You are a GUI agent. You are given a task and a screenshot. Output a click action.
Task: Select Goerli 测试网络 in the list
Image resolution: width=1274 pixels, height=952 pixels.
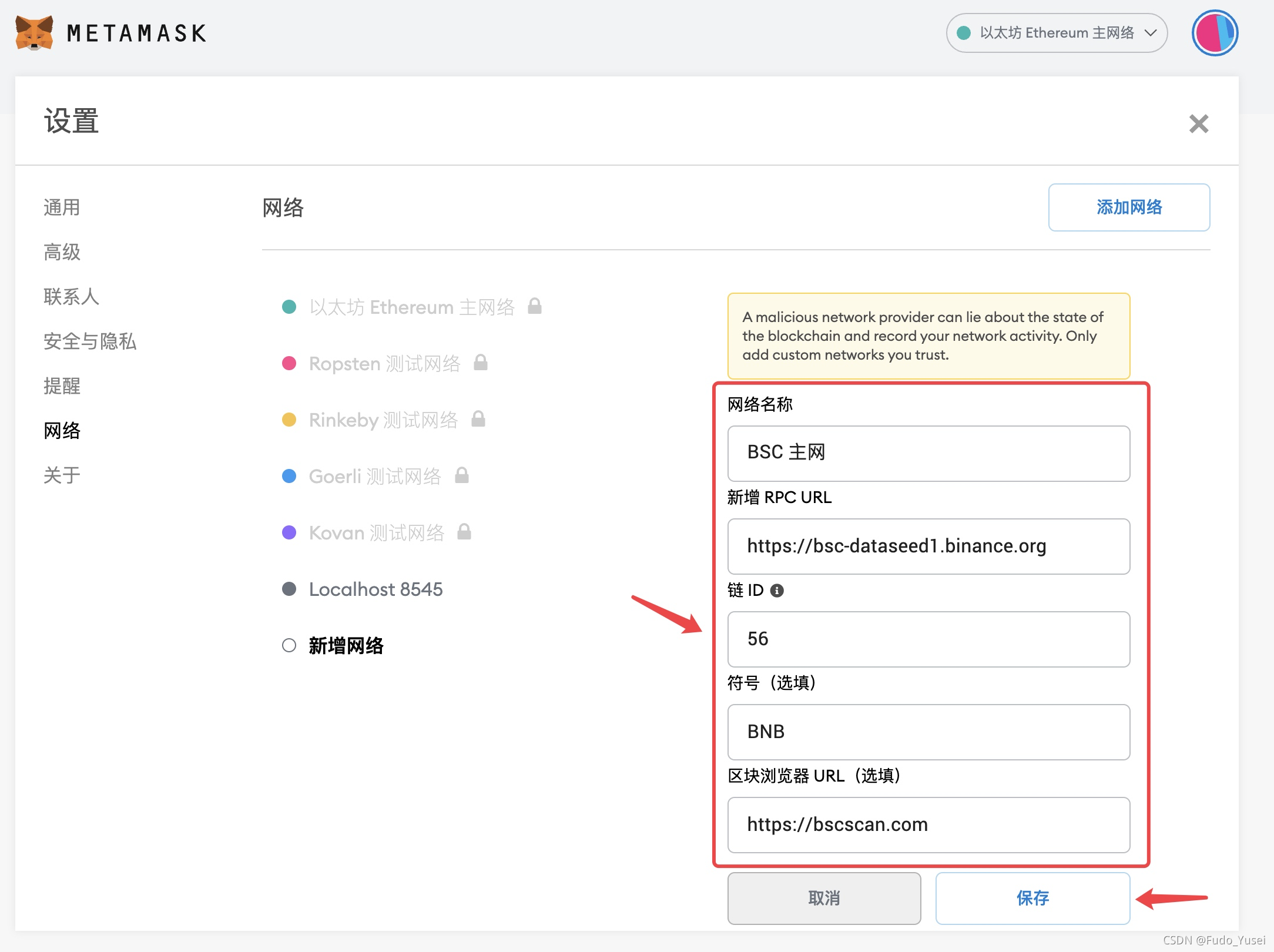(x=375, y=476)
